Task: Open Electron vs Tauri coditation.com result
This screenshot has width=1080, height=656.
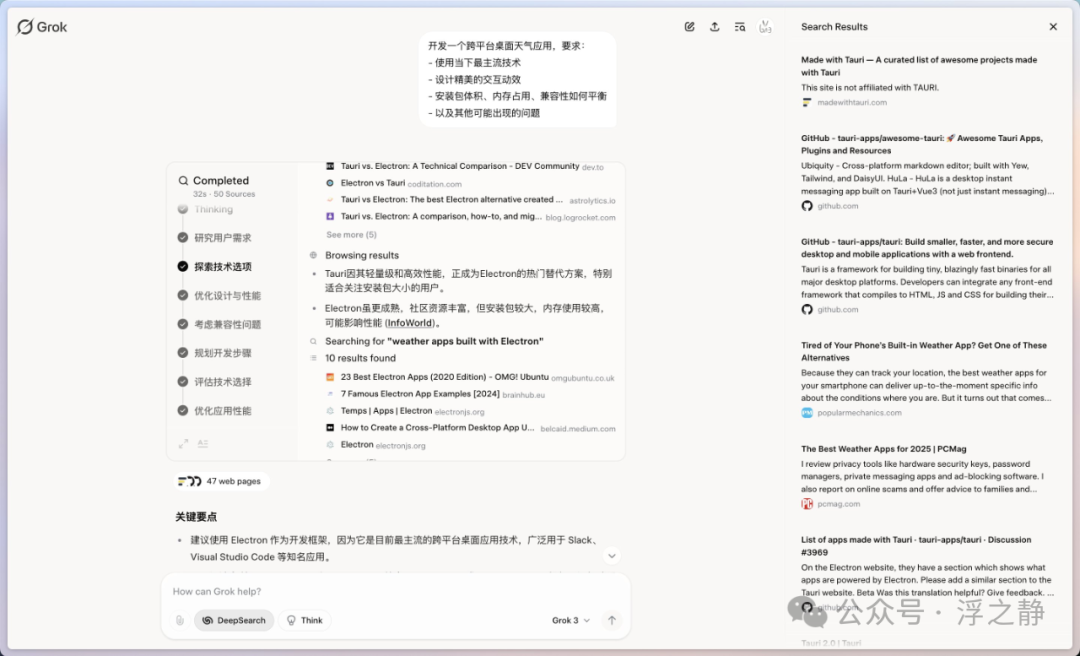Action: pyautogui.click(x=373, y=183)
